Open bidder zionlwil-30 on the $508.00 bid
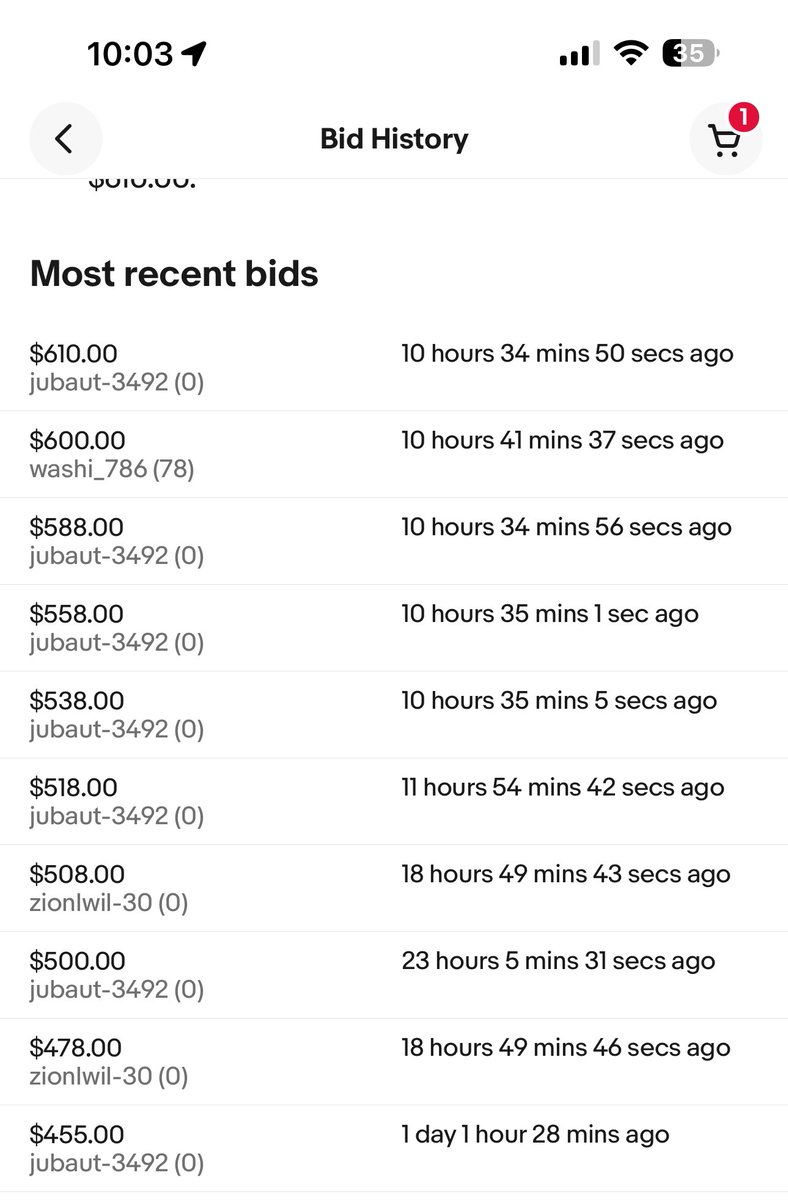Image resolution: width=788 pixels, height=1200 pixels. tap(109, 903)
